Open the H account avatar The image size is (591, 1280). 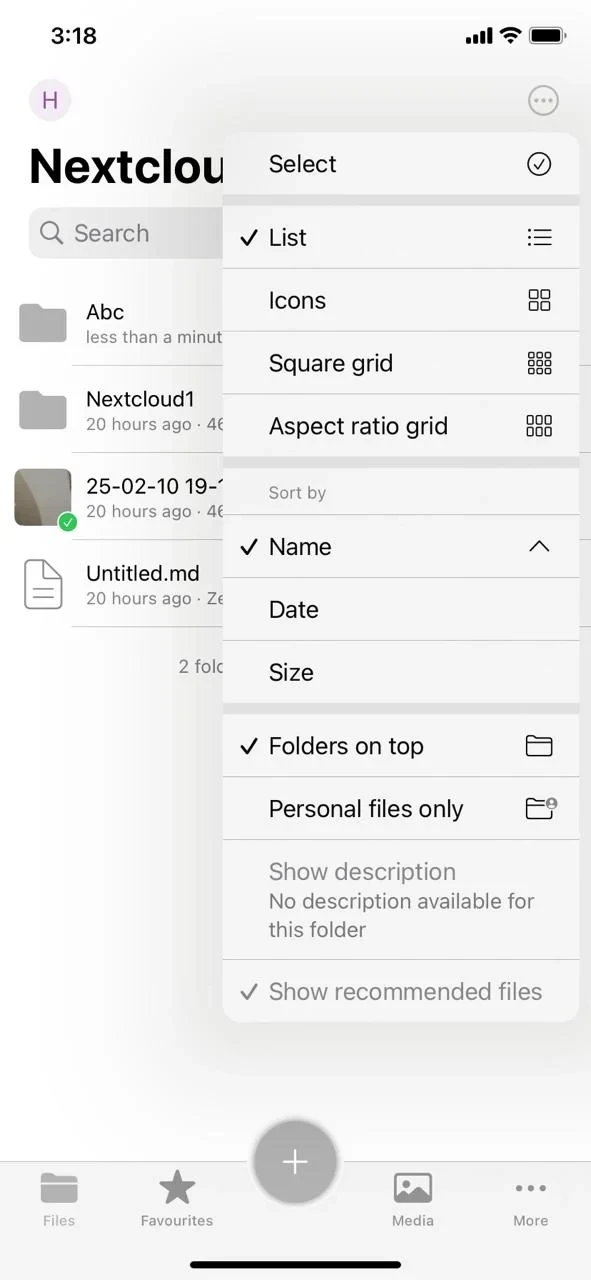point(50,100)
